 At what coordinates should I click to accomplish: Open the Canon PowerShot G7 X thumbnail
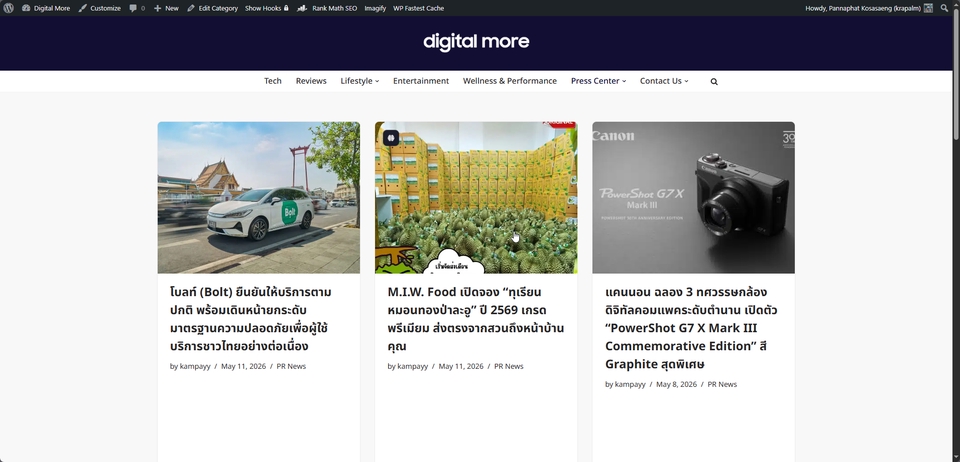694,197
